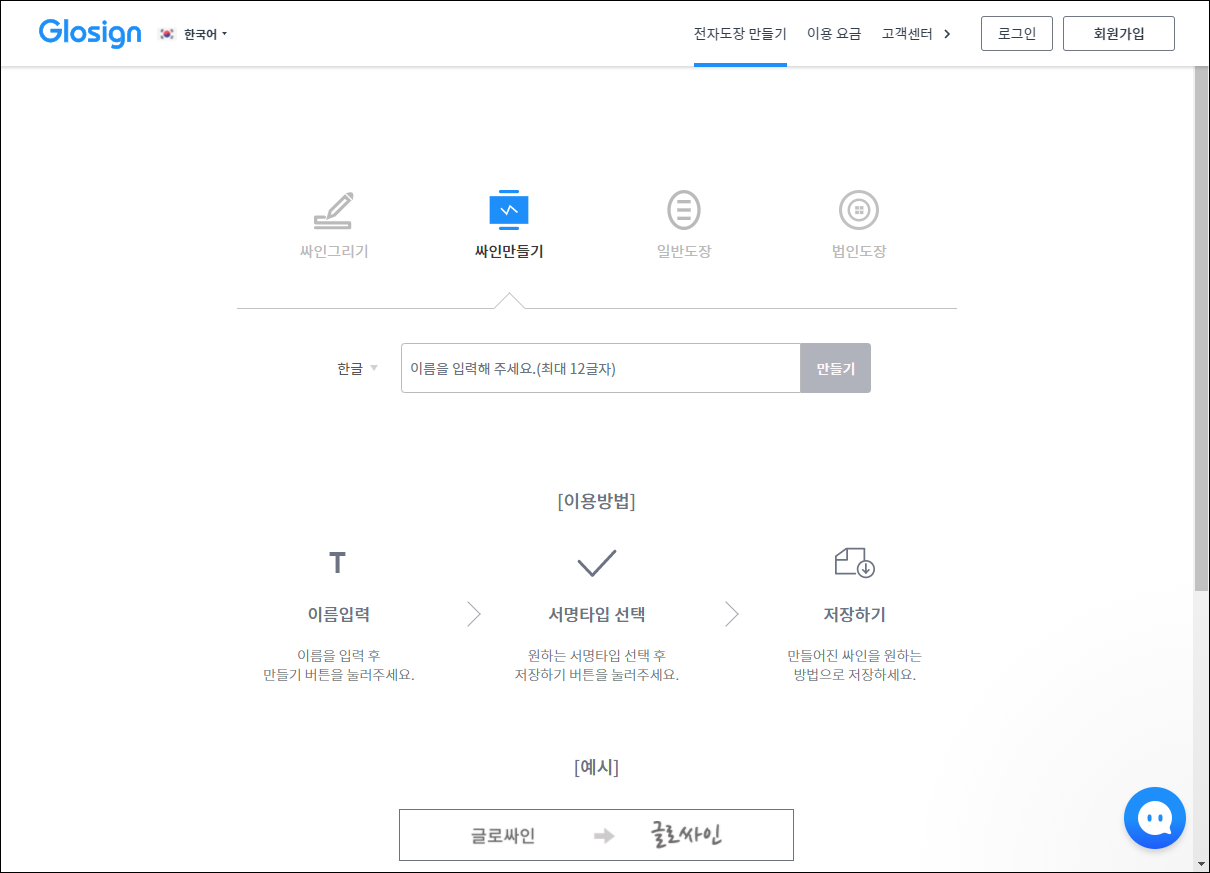Click the plain 글로싸인 example text

[503, 836]
